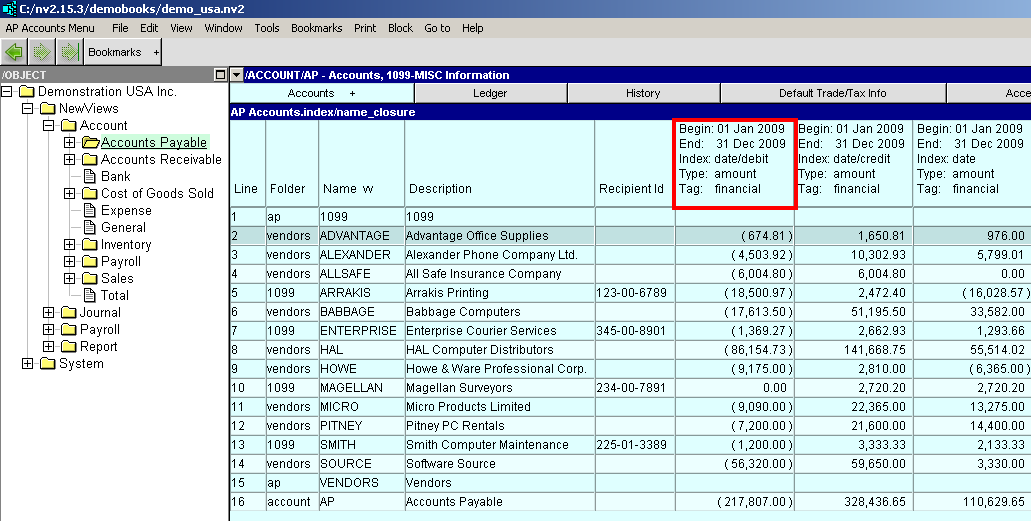Open the Tools menu
1031x521 pixels.
[267, 28]
